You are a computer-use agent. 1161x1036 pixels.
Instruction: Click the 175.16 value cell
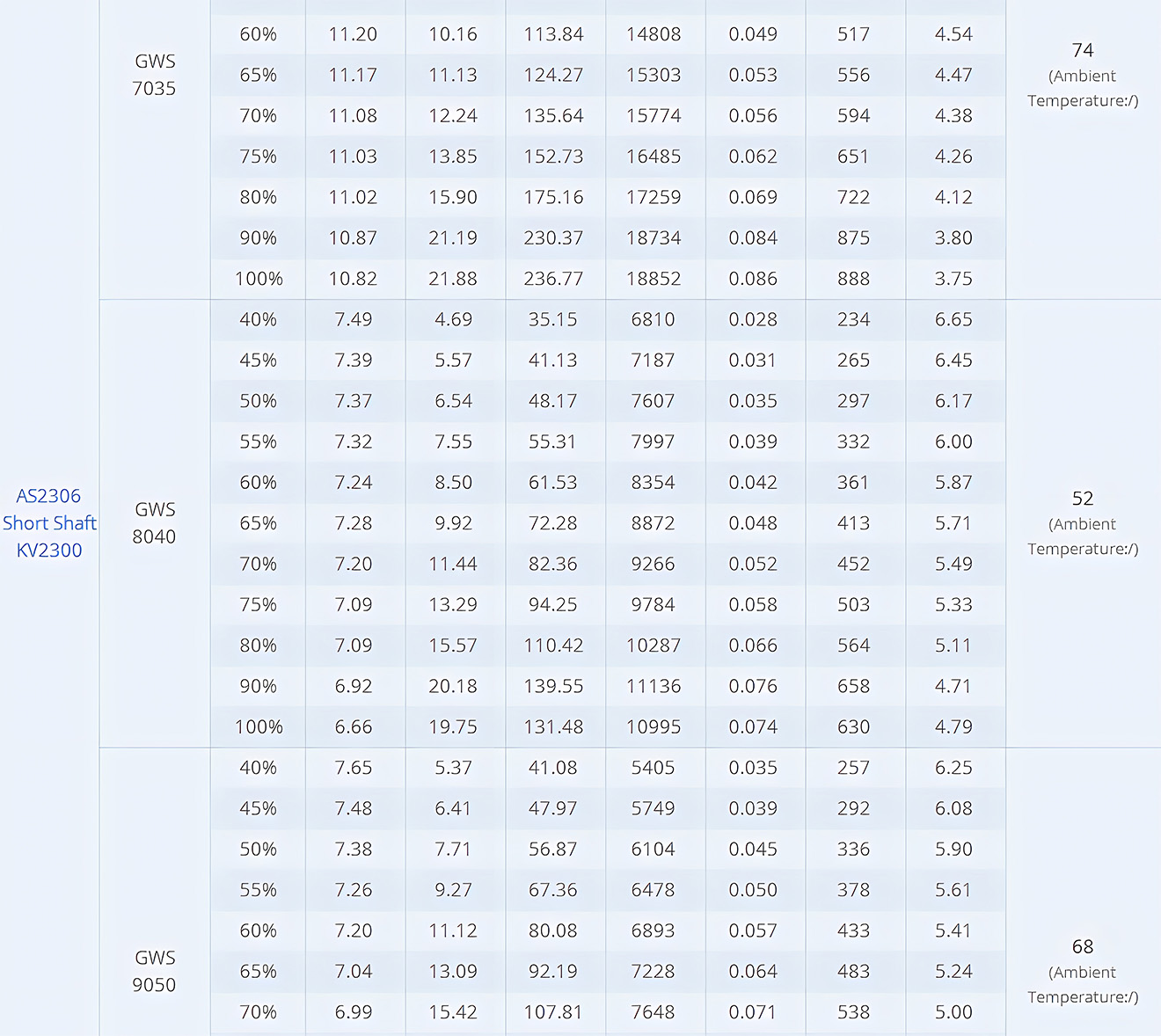[553, 198]
